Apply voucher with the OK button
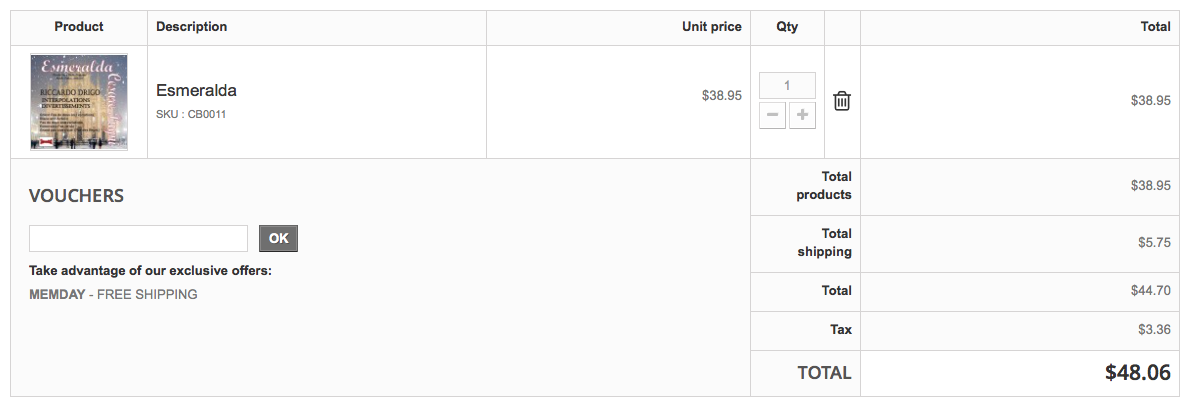The height and width of the screenshot is (404, 1192). 278,238
